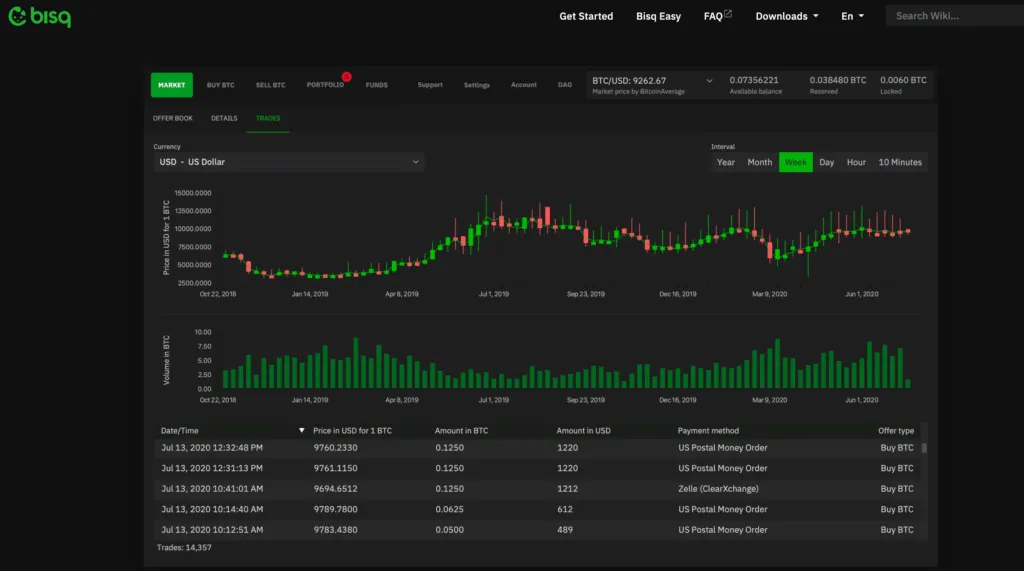Click the price 9760.2330 cell
Screen dimensions: 1024x571
(336, 448)
